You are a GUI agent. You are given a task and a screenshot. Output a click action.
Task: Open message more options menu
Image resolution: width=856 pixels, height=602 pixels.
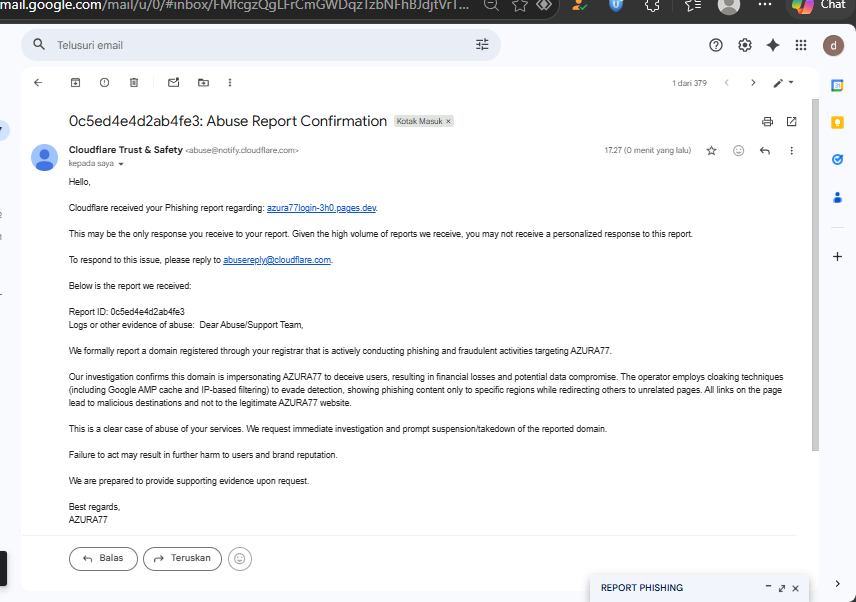pyautogui.click(x=792, y=151)
